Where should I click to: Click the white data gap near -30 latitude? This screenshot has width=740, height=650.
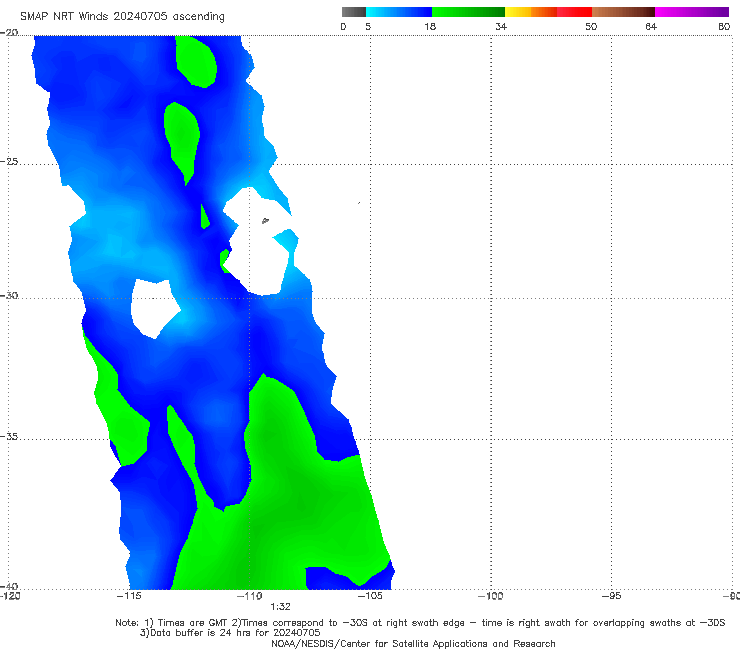tap(155, 308)
